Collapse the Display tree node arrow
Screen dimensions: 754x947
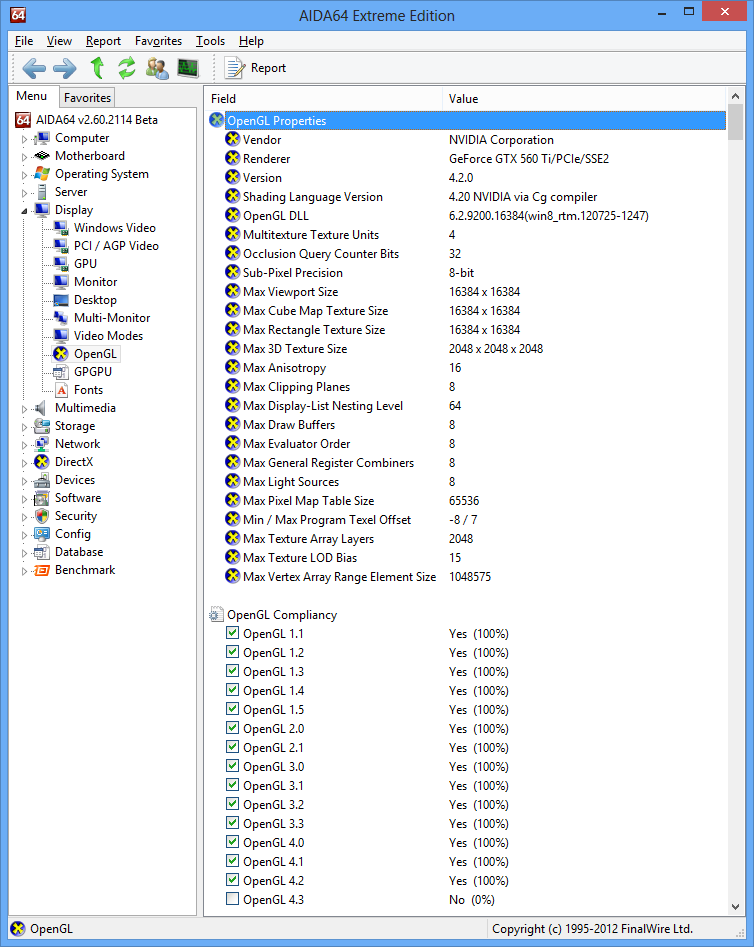(x=24, y=211)
